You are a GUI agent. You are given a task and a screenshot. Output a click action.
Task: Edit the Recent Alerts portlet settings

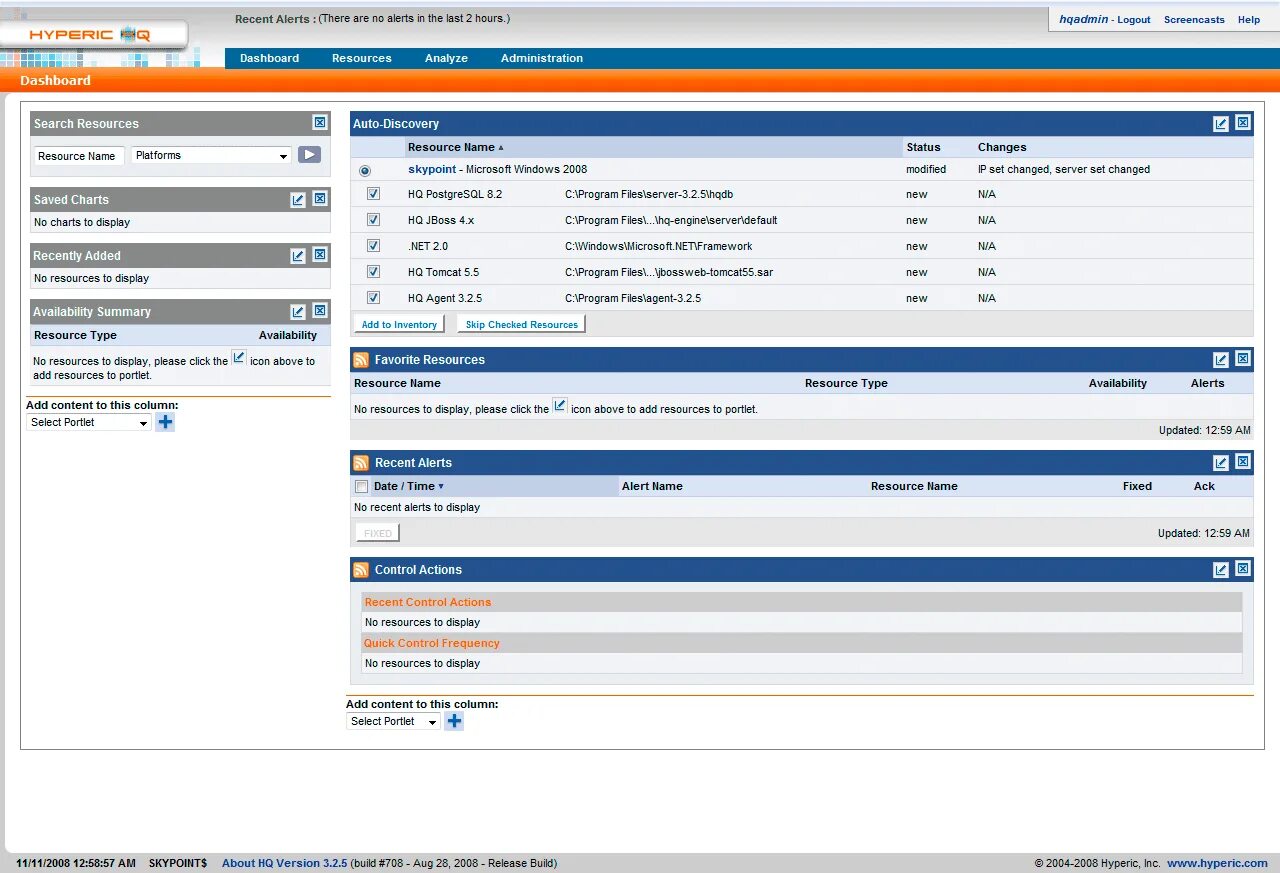1221,462
